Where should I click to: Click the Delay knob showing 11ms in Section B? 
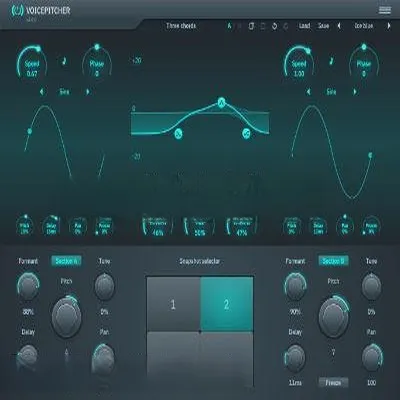(295, 357)
